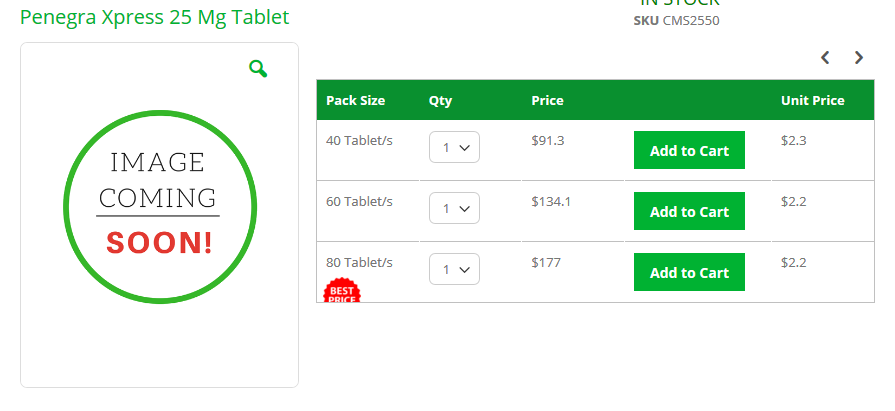Click the Pack Size column header
Image resolution: width=895 pixels, height=411 pixels.
(356, 100)
